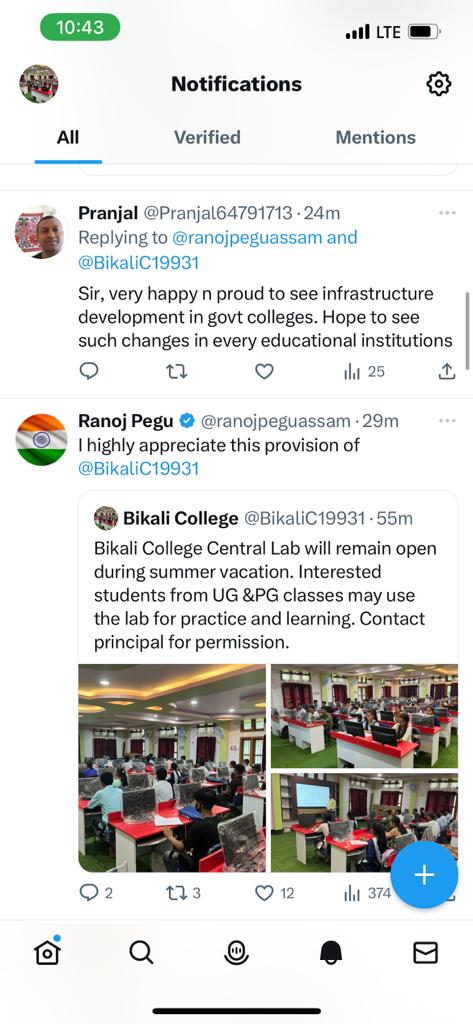Like Ranoj Pegu's tweet
The image size is (473, 1024).
click(x=264, y=892)
